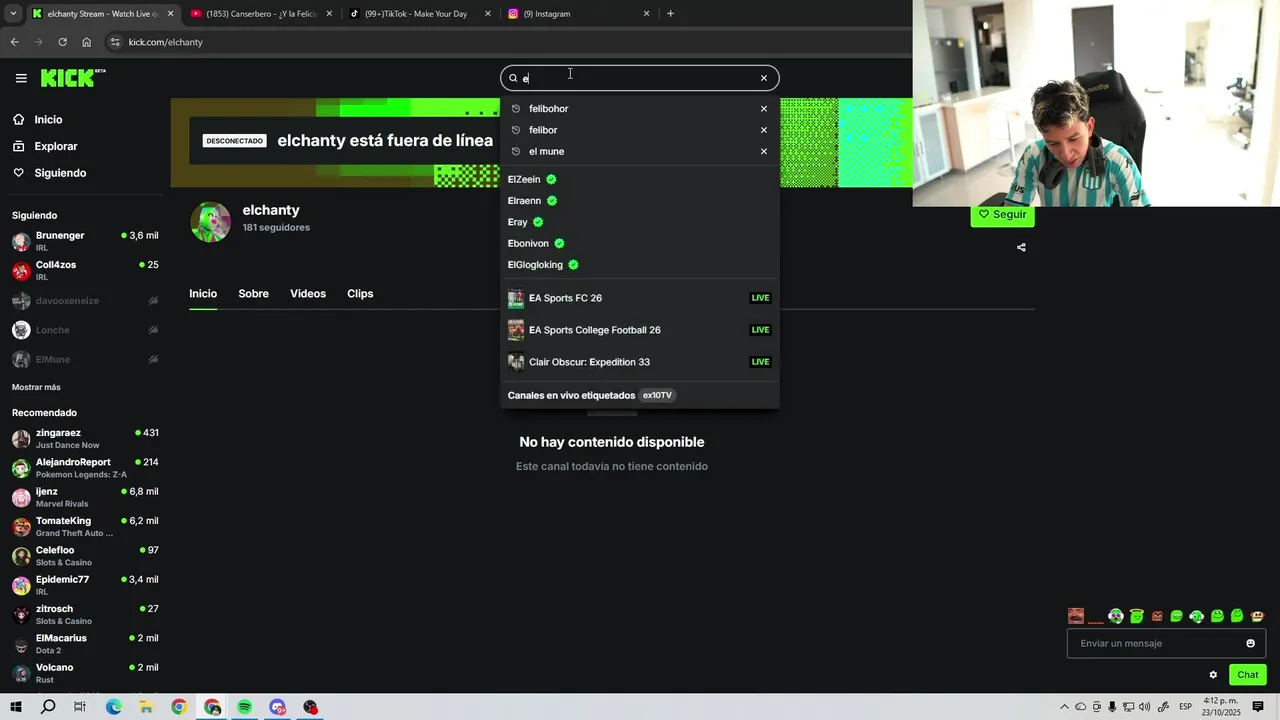Open Brunenger followed channel
1280x720 pixels.
point(85,241)
